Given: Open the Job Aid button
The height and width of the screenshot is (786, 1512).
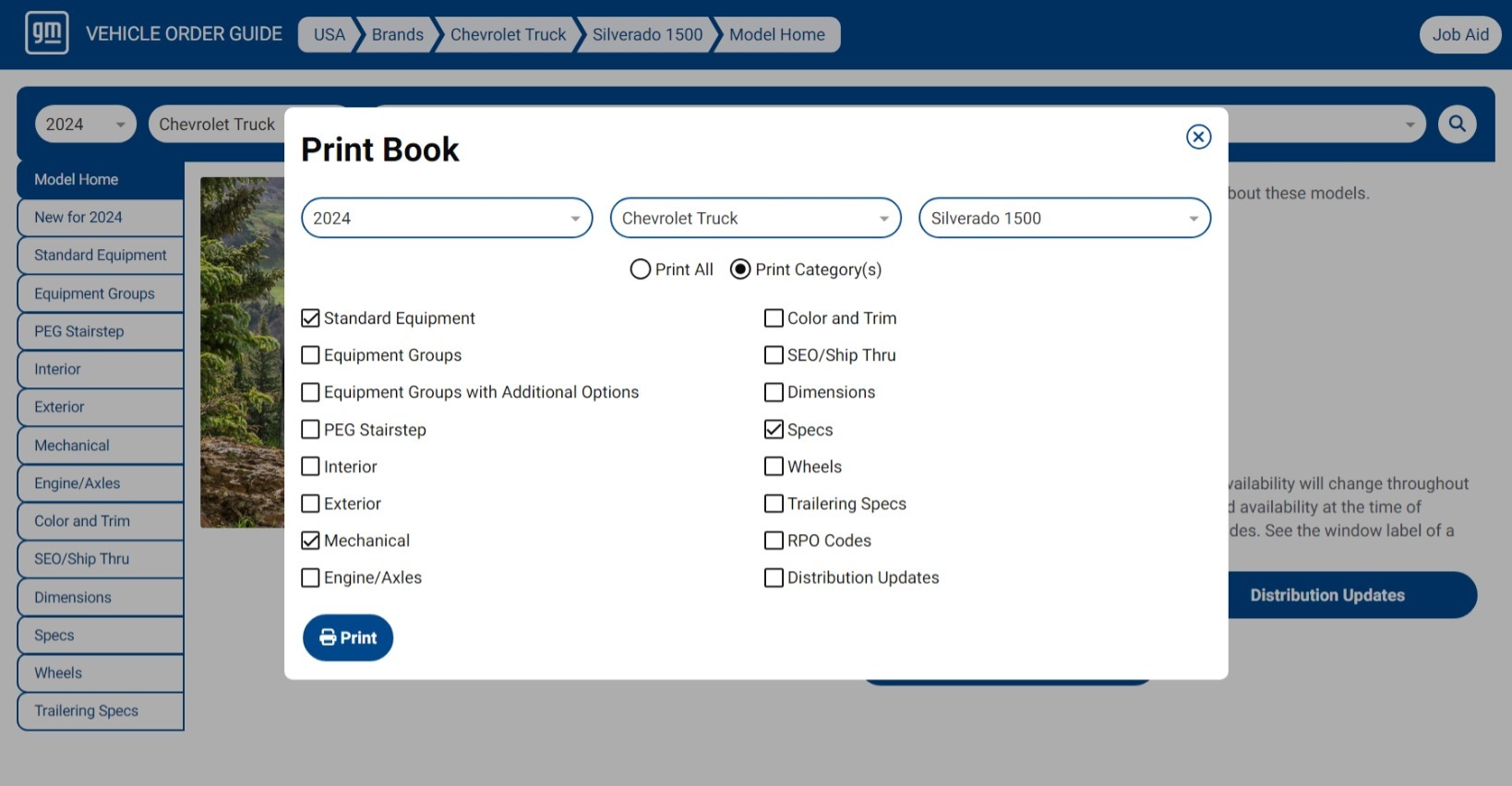Looking at the screenshot, I should pos(1460,34).
